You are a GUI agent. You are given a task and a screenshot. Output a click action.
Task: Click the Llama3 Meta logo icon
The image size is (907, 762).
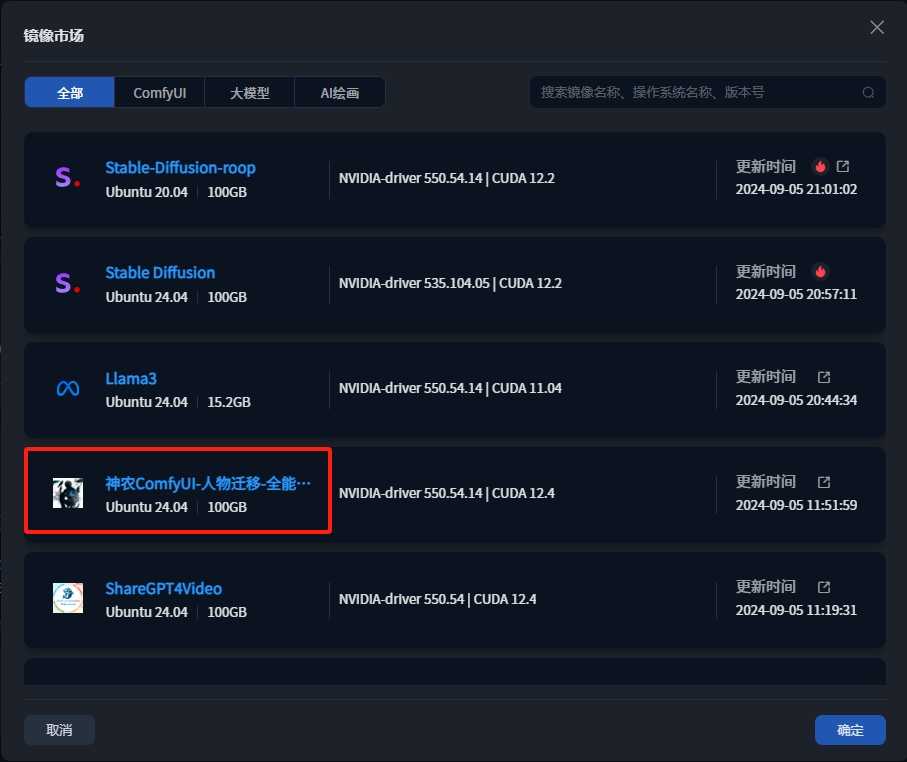coord(68,388)
